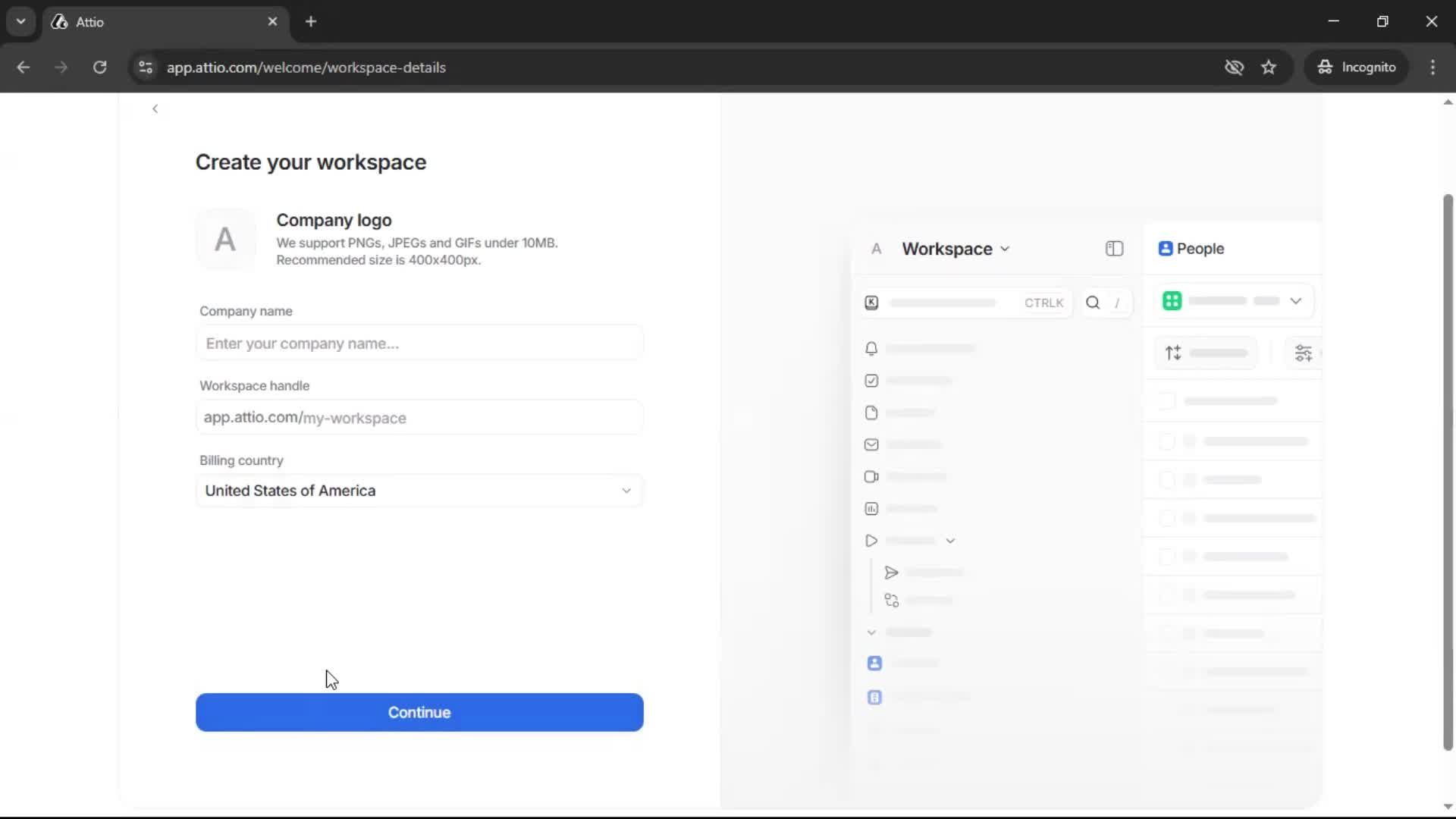Select the tasks checklist icon in sidebar
1456x819 pixels.
tap(871, 381)
